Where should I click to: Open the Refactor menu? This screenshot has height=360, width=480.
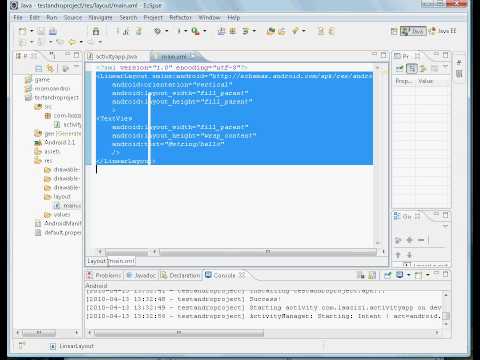click(x=180, y=17)
